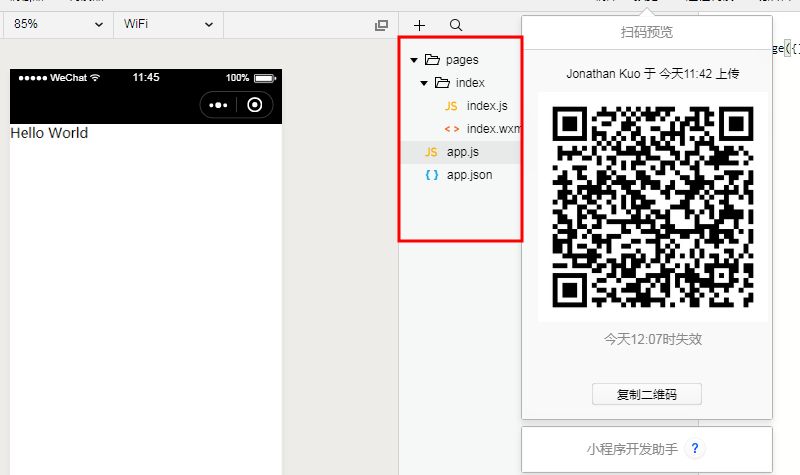Click the 小程序开发助手 label
This screenshot has height=475, width=800.
pyautogui.click(x=632, y=449)
